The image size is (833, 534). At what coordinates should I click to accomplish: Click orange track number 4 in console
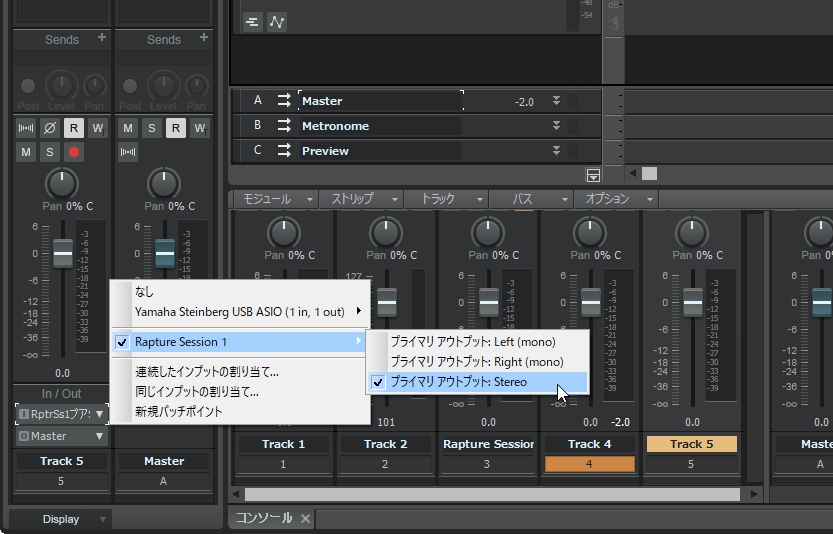tap(590, 464)
